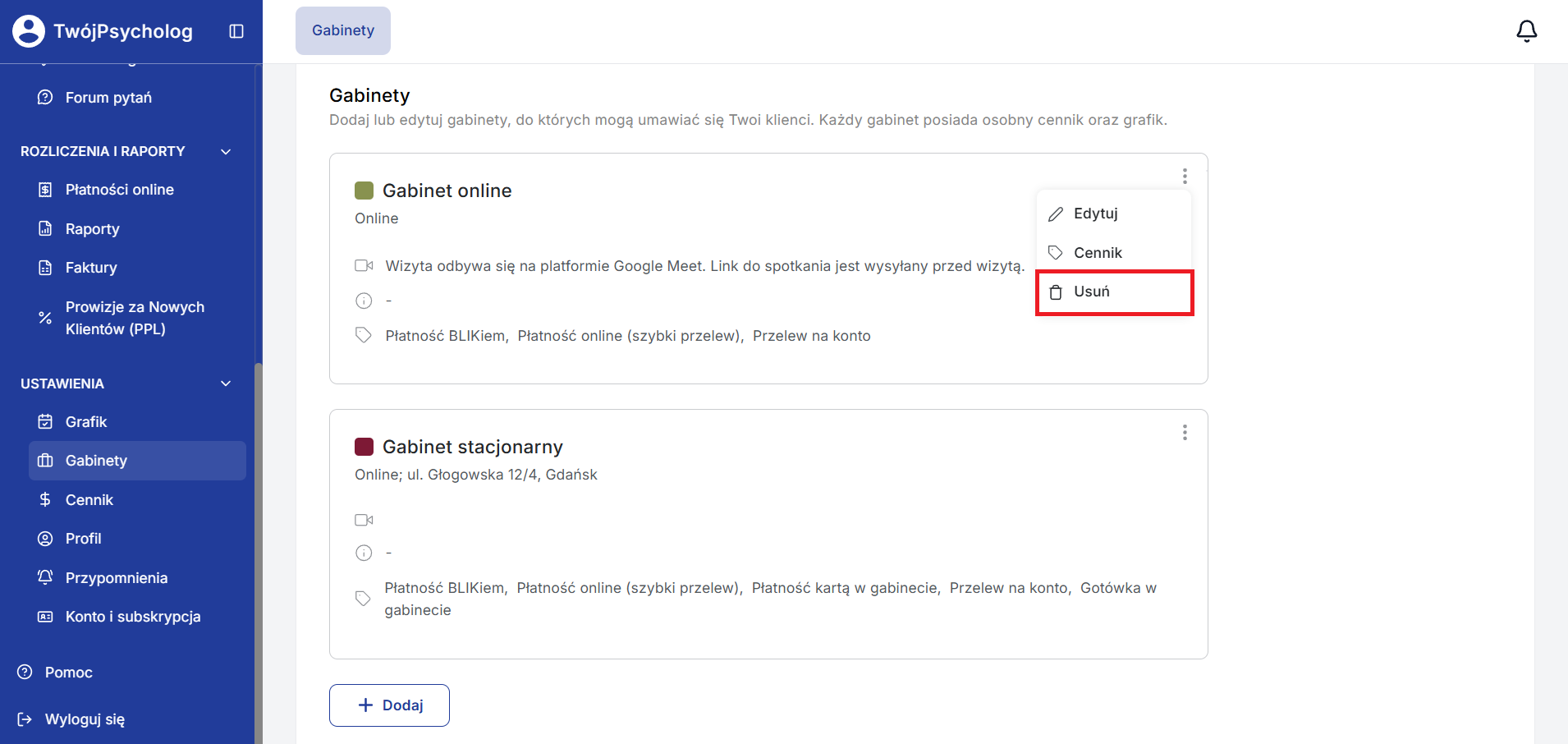The width and height of the screenshot is (1568, 744).
Task: Click Wyloguj się to log out
Action: tap(85, 719)
